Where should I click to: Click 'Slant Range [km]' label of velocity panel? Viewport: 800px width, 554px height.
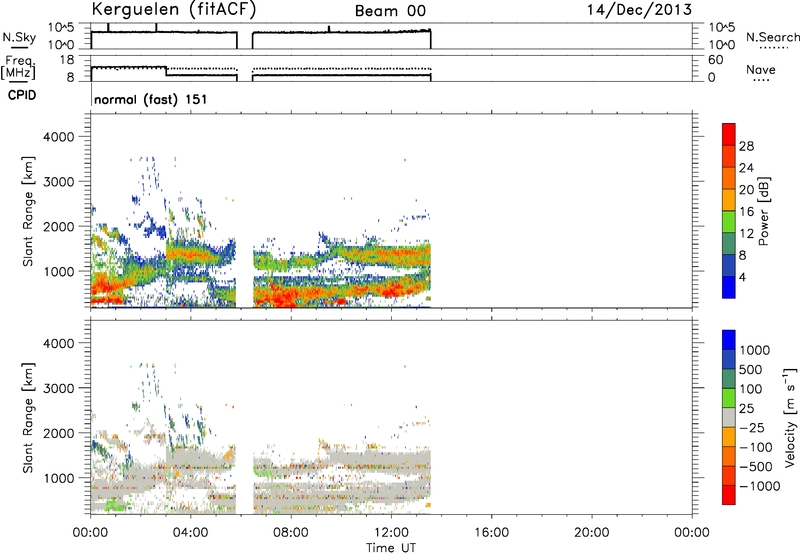point(28,417)
